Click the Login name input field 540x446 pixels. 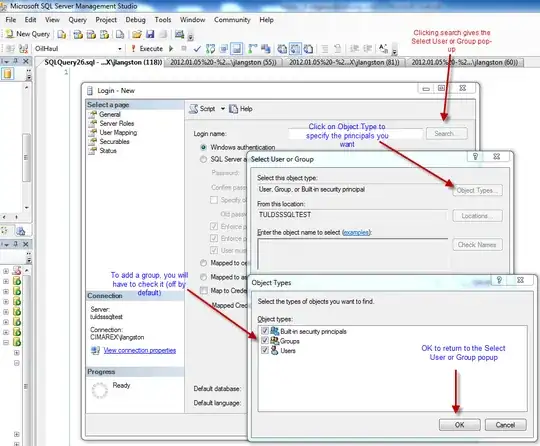(355, 134)
